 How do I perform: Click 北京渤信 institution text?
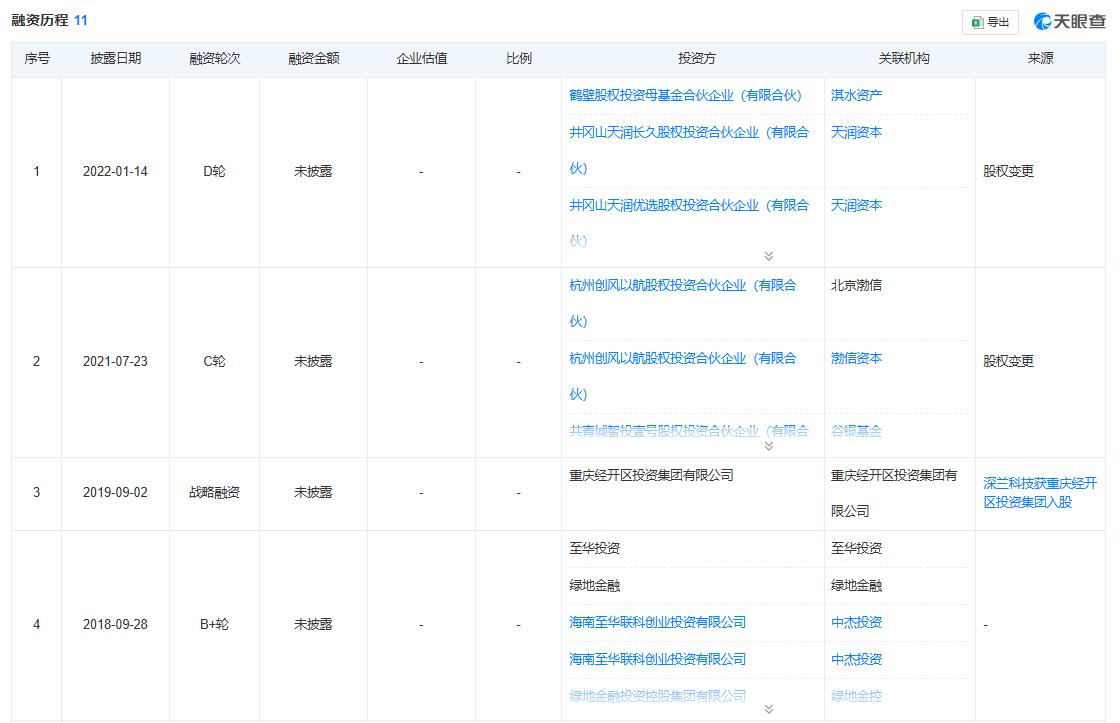pos(856,285)
